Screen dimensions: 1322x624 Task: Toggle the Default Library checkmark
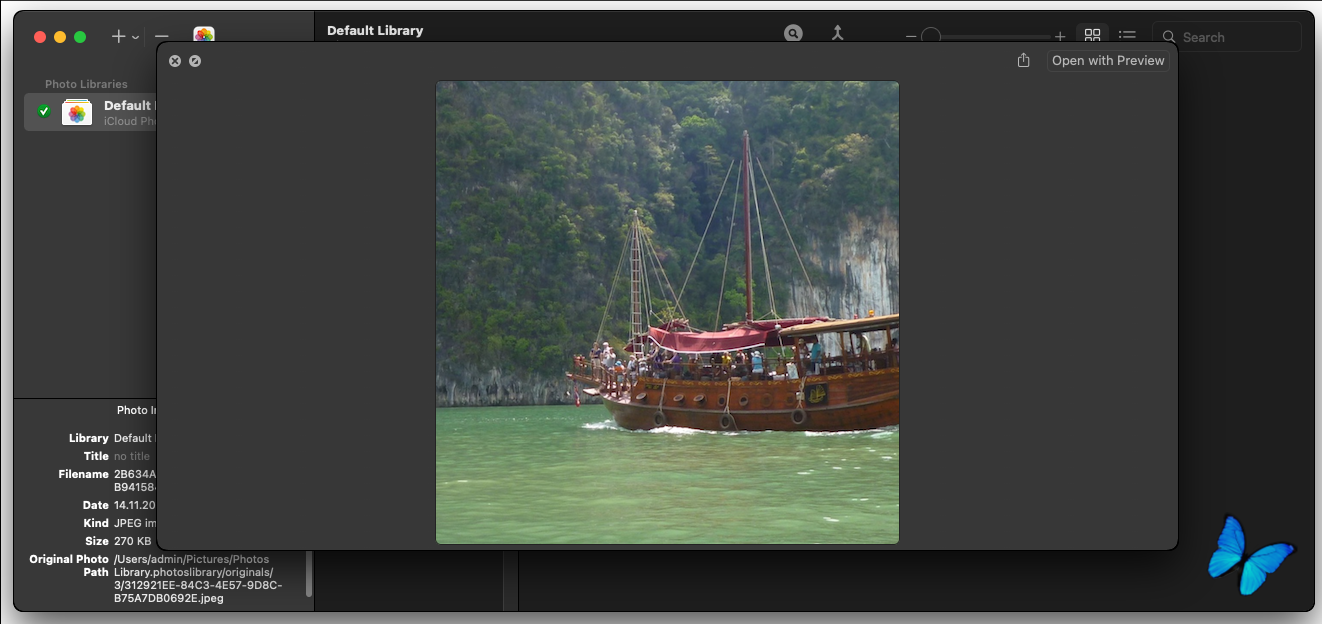coord(43,111)
